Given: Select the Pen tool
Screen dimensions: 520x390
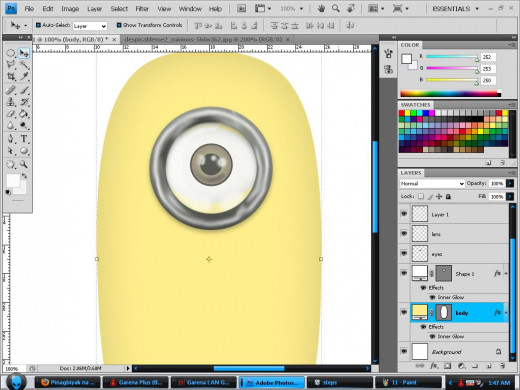Looking at the screenshot, I should pyautogui.click(x=11, y=139).
